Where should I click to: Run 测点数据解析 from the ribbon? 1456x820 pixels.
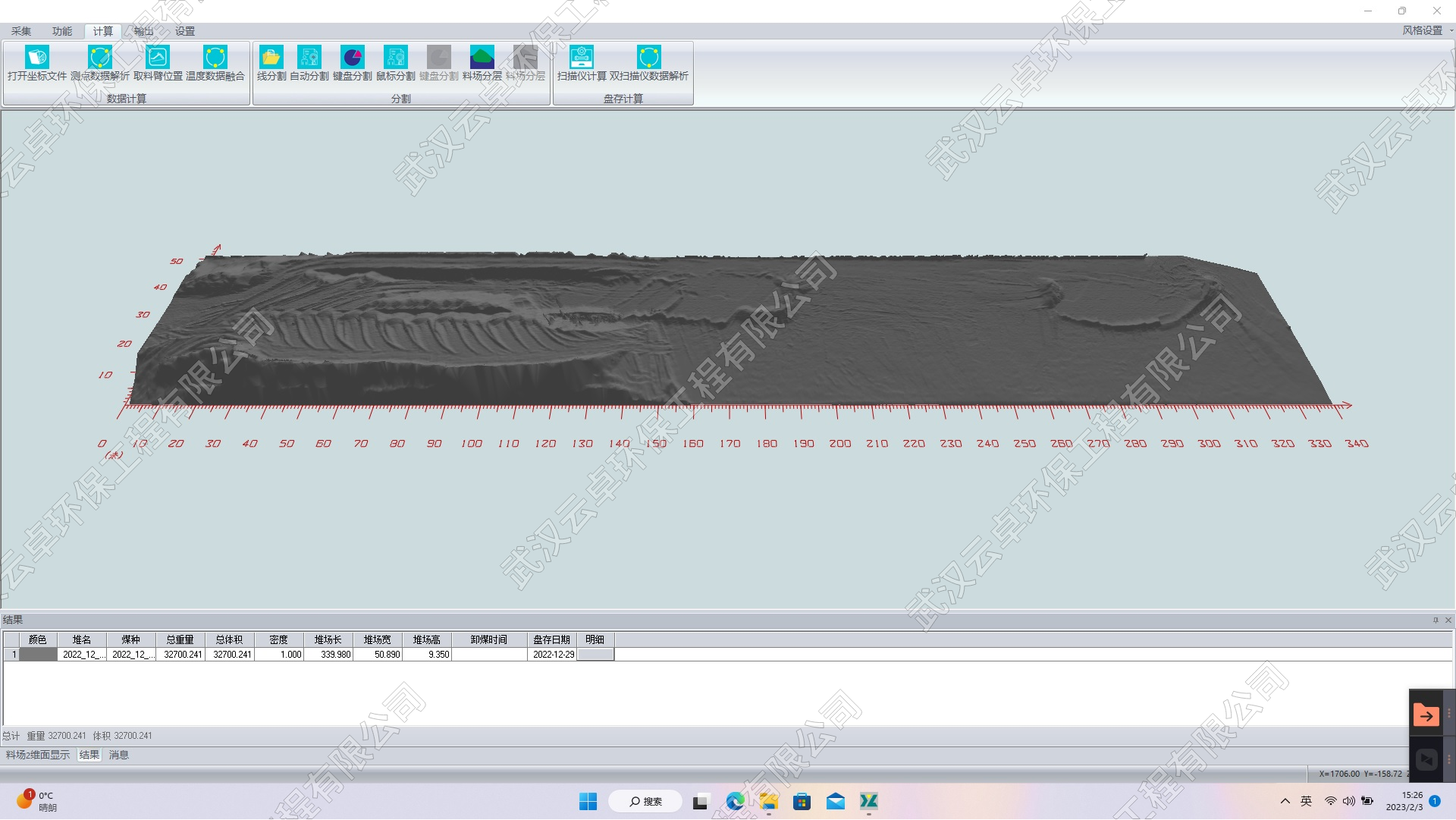[100, 64]
